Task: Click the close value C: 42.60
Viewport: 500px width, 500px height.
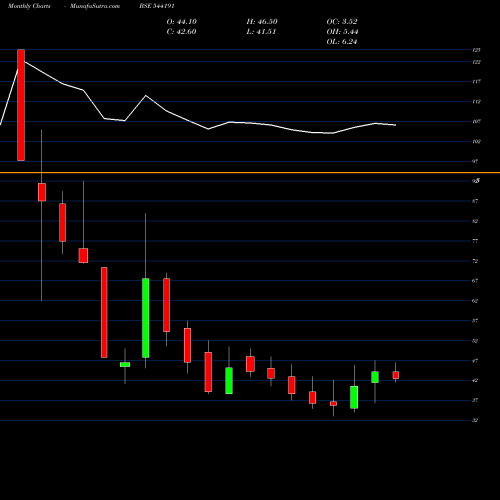Action: pos(181,32)
